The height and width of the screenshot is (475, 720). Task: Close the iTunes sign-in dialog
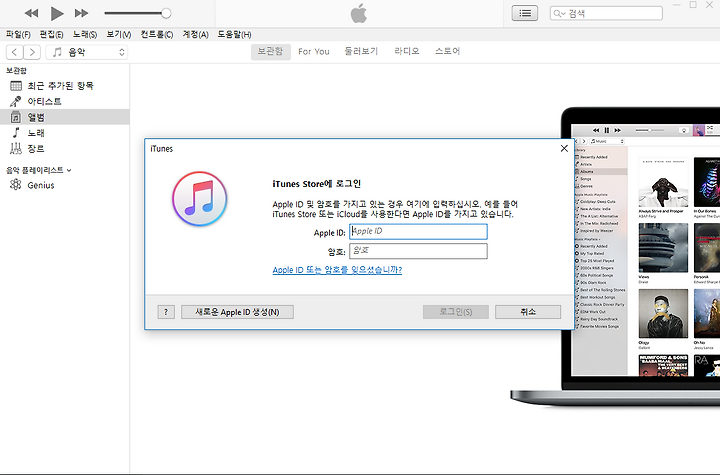pos(564,148)
